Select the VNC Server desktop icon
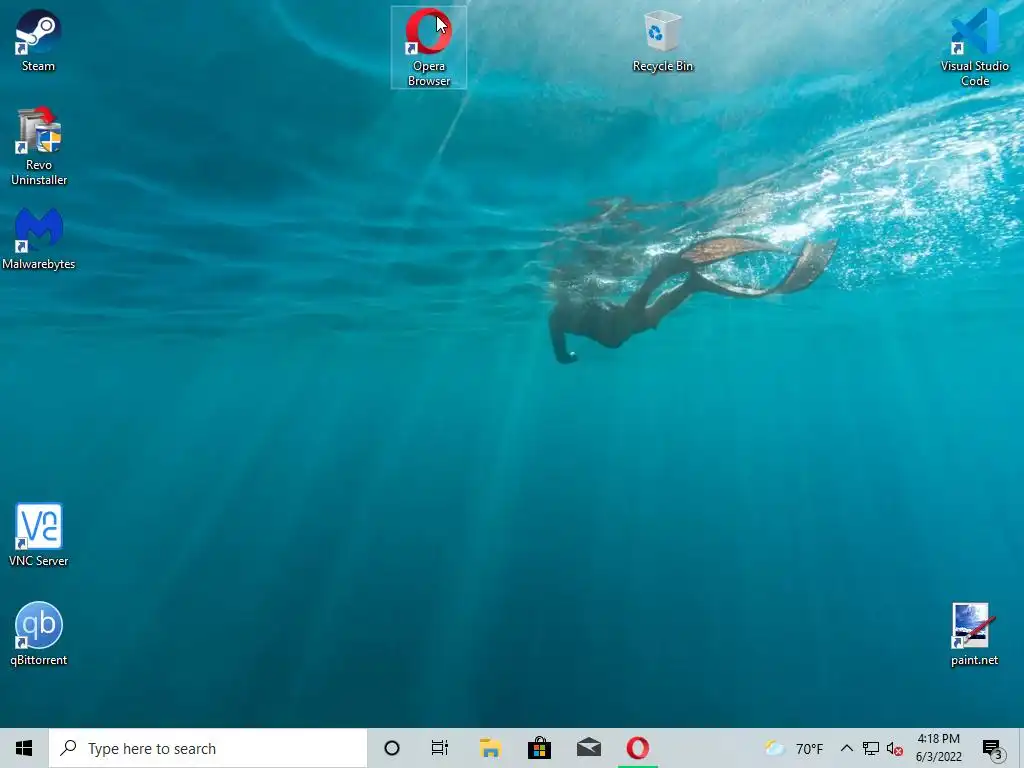 click(39, 534)
